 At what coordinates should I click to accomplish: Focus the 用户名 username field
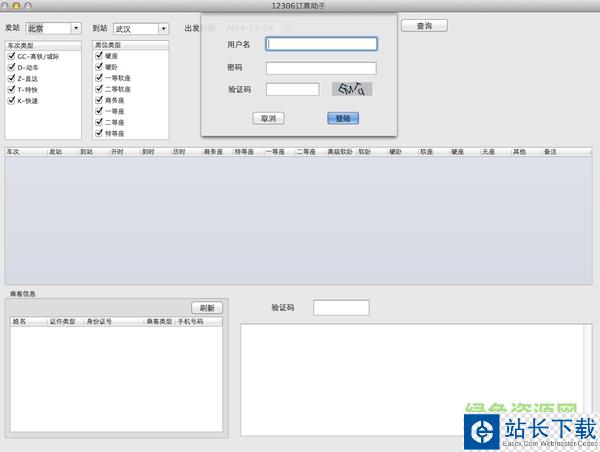click(321, 44)
